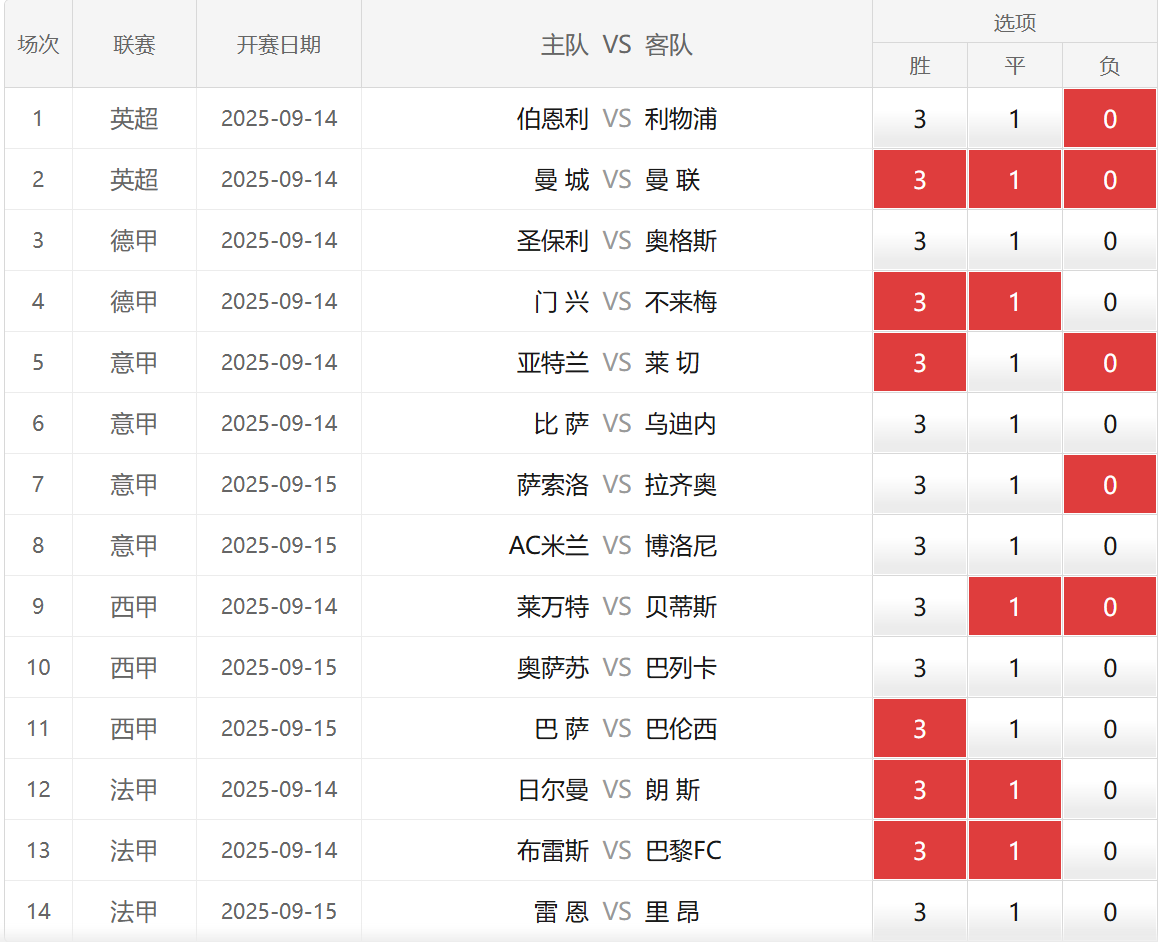Select win (3) for 雷恩 vs 里昂
The image size is (1158, 942).
[x=919, y=911]
